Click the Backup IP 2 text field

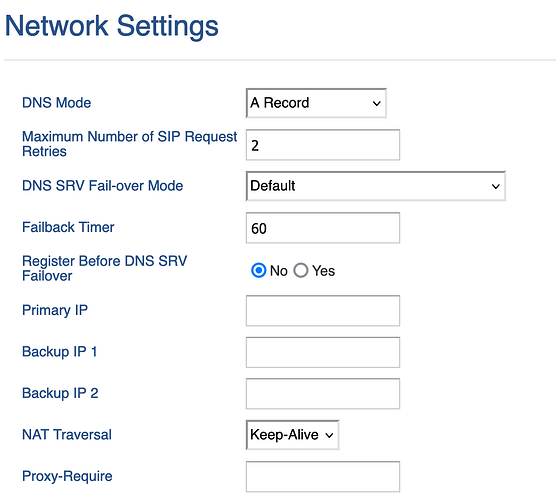coord(323,394)
